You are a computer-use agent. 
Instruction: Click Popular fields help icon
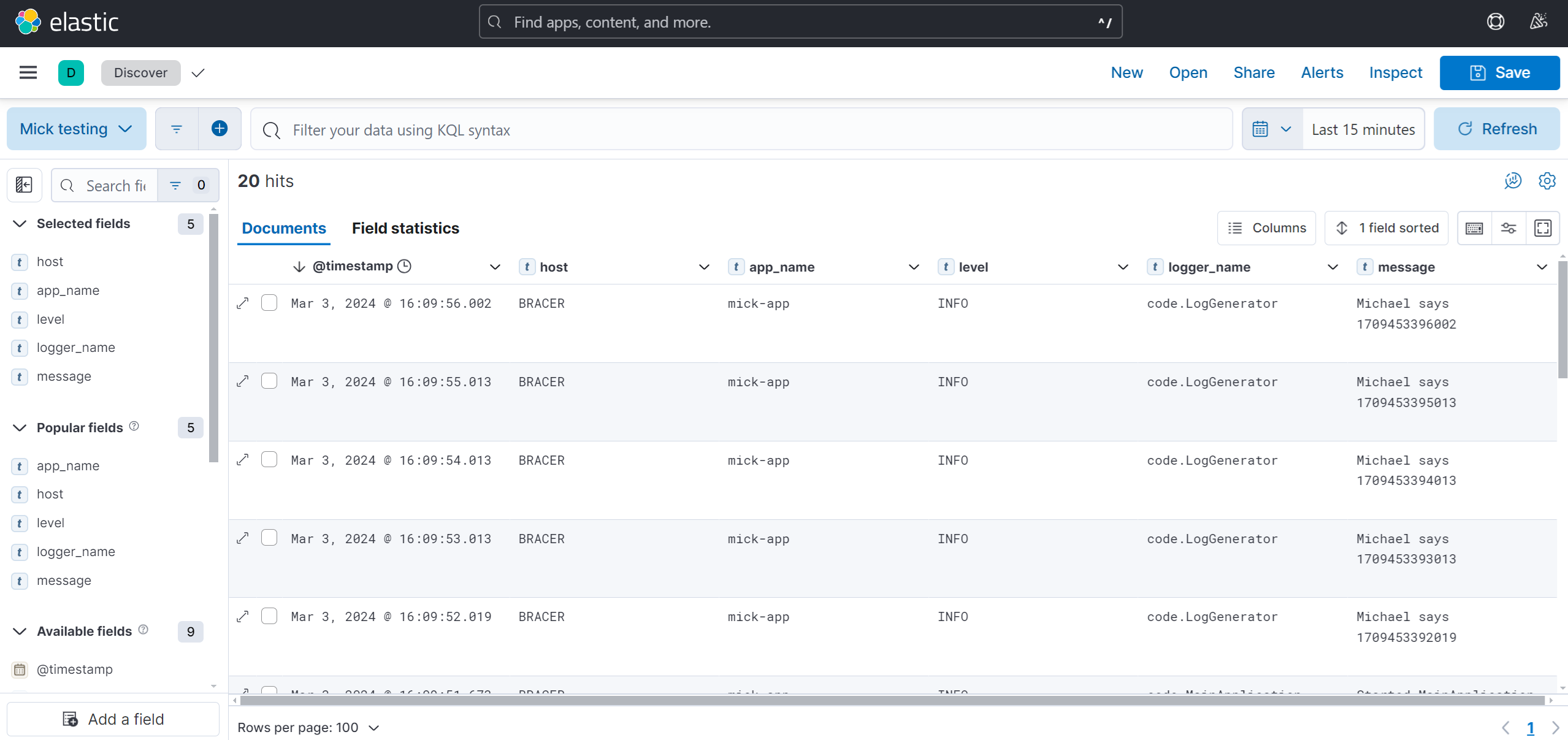click(134, 426)
